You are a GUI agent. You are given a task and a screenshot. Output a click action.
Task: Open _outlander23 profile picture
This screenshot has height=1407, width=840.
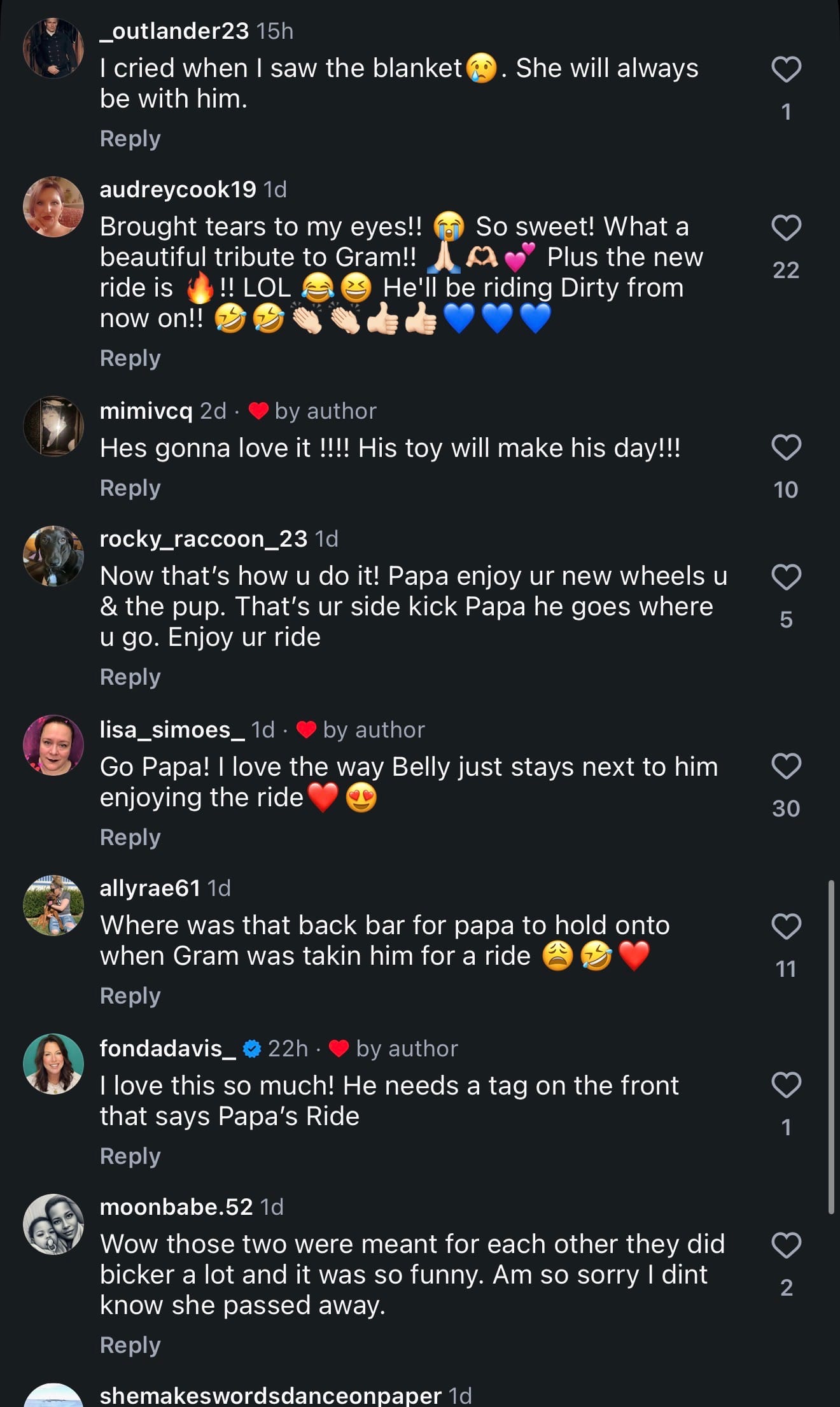click(x=53, y=48)
